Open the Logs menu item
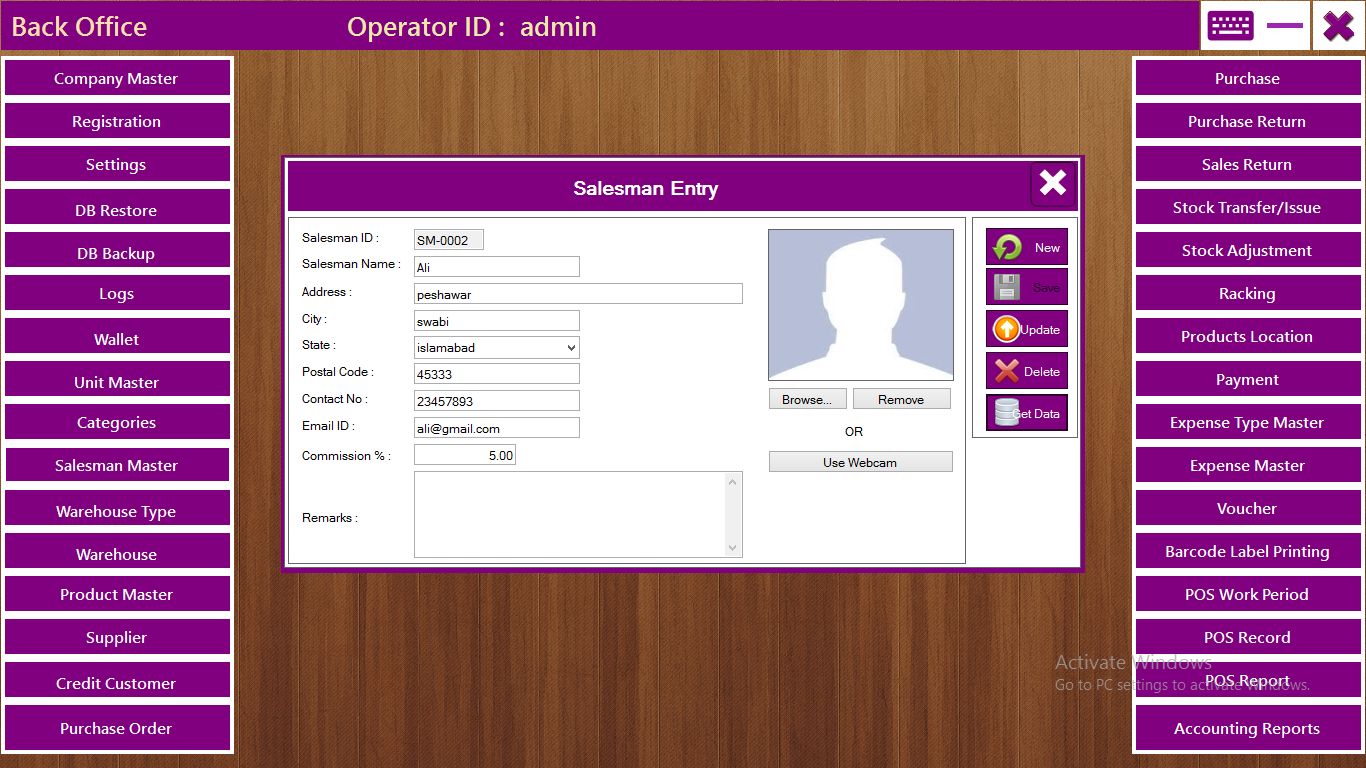 (117, 293)
